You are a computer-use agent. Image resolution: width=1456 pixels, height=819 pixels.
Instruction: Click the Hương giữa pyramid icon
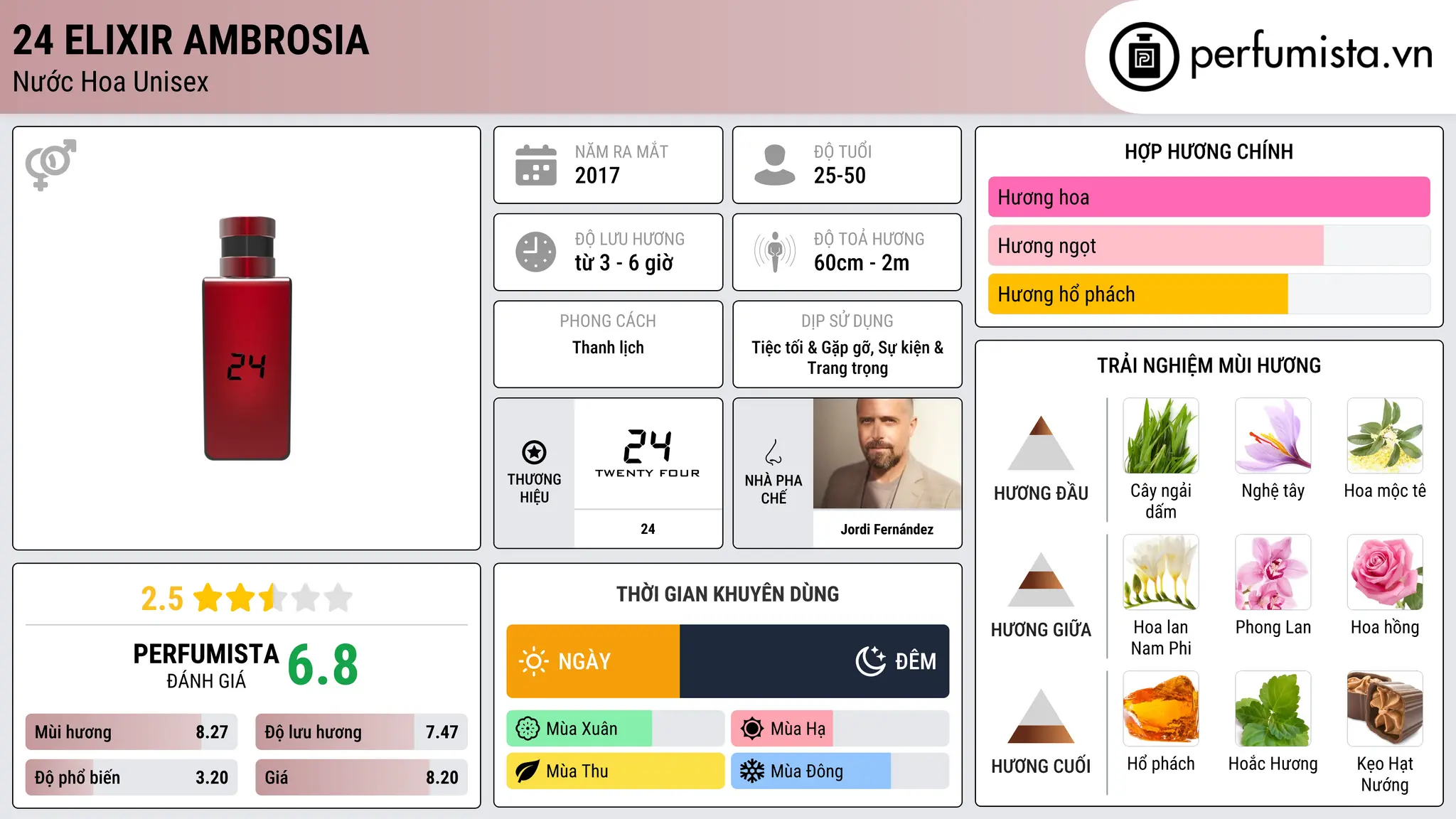pyautogui.click(x=1041, y=579)
